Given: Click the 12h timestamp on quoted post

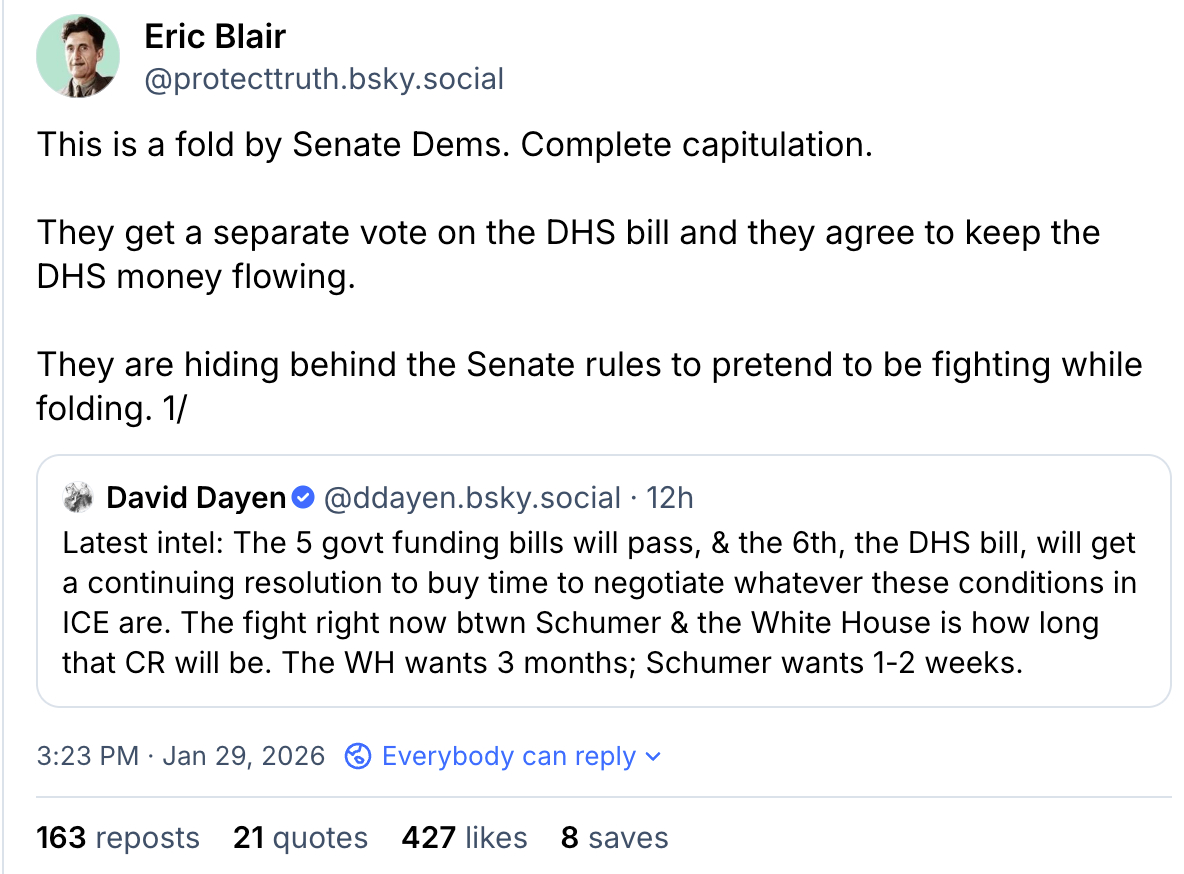Looking at the screenshot, I should pyautogui.click(x=670, y=497).
